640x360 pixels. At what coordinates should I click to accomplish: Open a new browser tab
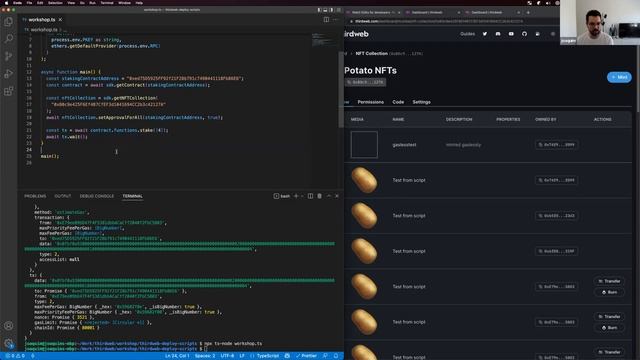pyautogui.click(x=528, y=12)
